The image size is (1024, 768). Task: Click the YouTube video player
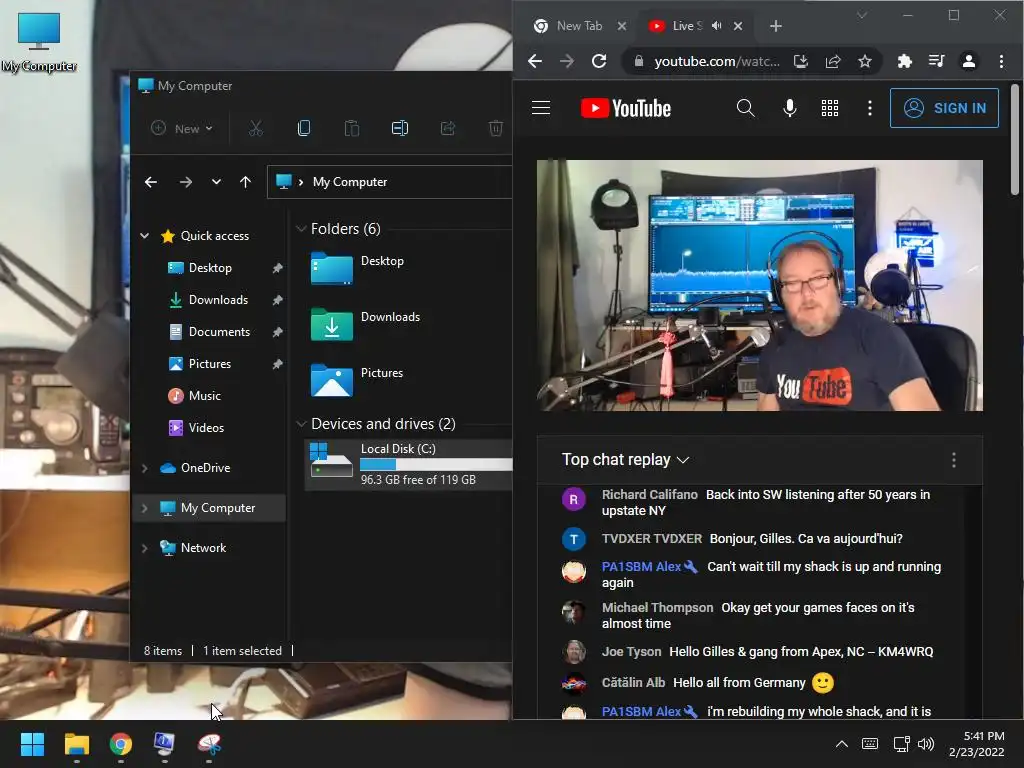click(x=760, y=285)
